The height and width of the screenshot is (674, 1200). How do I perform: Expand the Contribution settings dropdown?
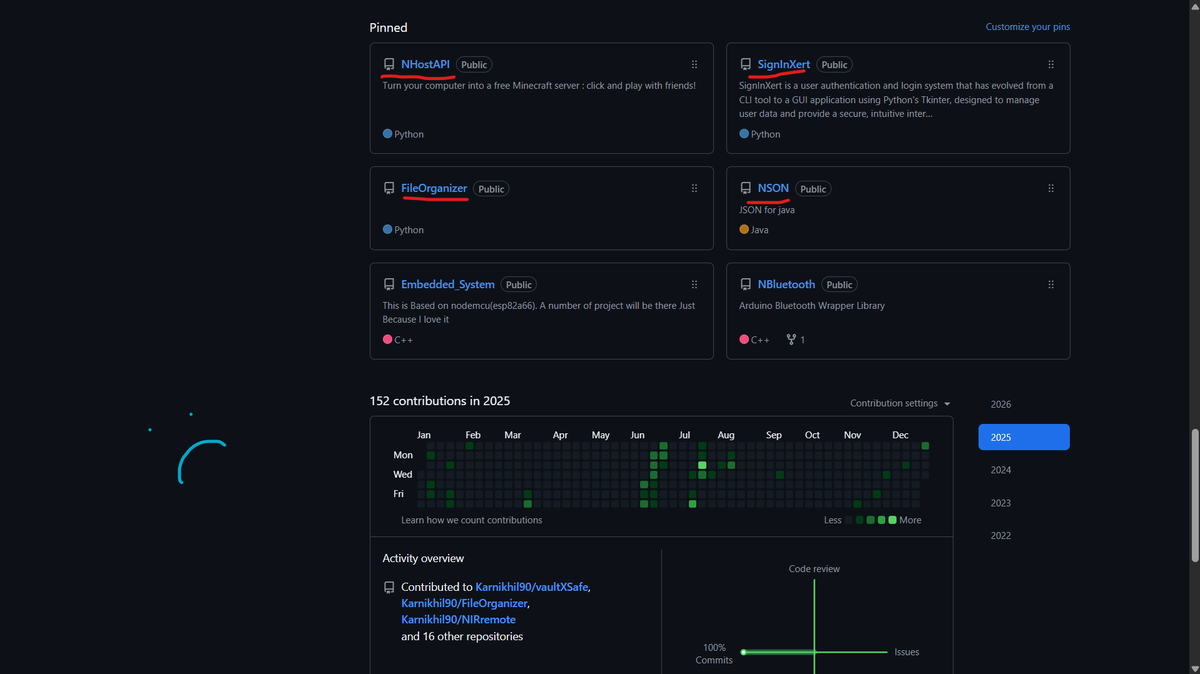point(900,403)
